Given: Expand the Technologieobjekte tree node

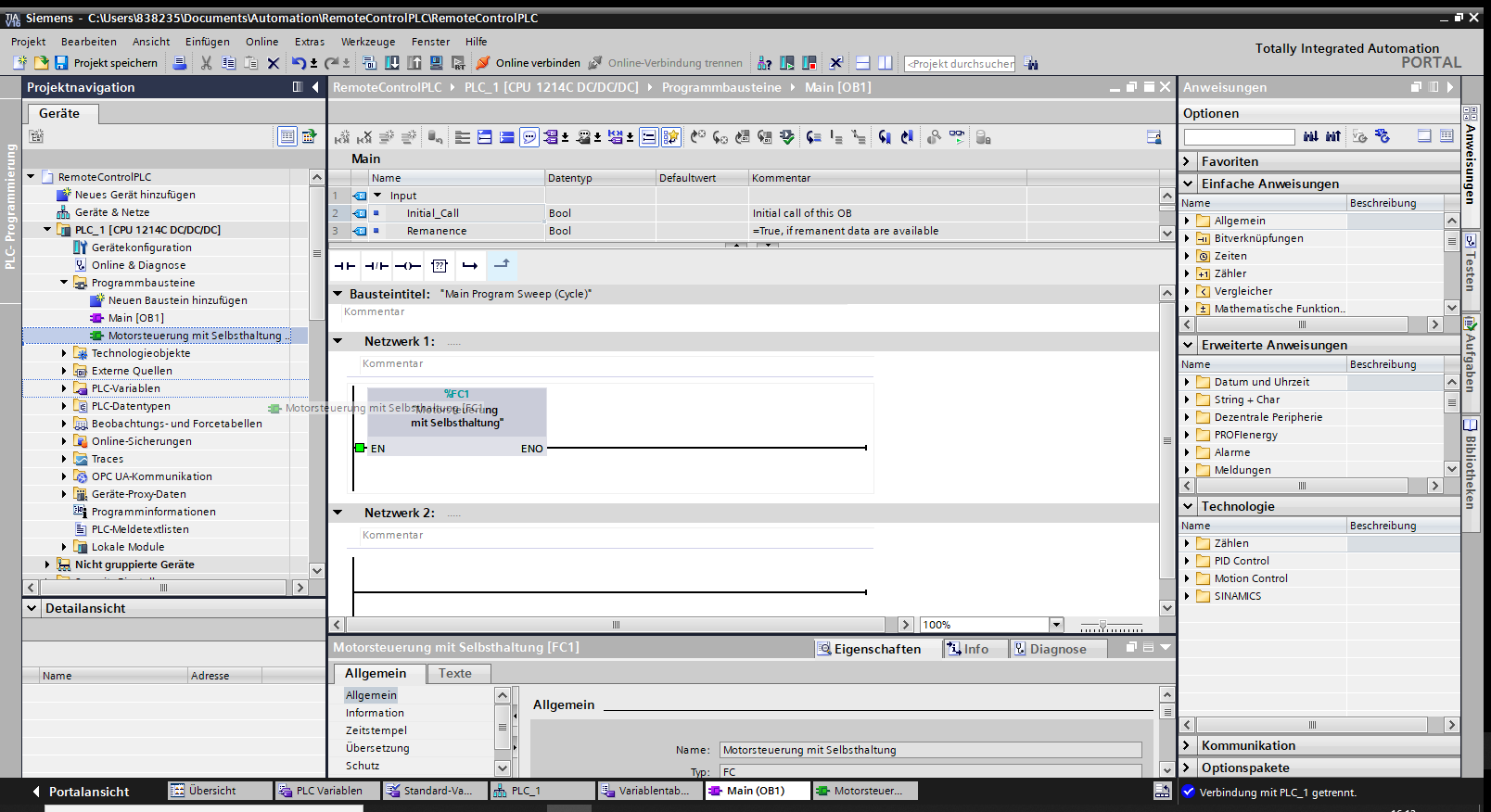Looking at the screenshot, I should (x=64, y=353).
